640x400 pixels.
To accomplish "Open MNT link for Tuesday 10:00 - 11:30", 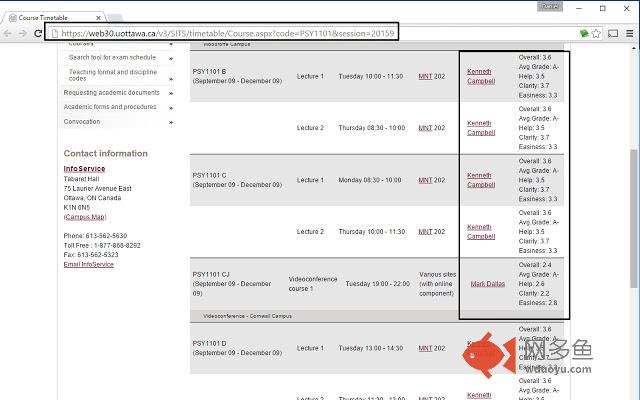I will click(425, 76).
